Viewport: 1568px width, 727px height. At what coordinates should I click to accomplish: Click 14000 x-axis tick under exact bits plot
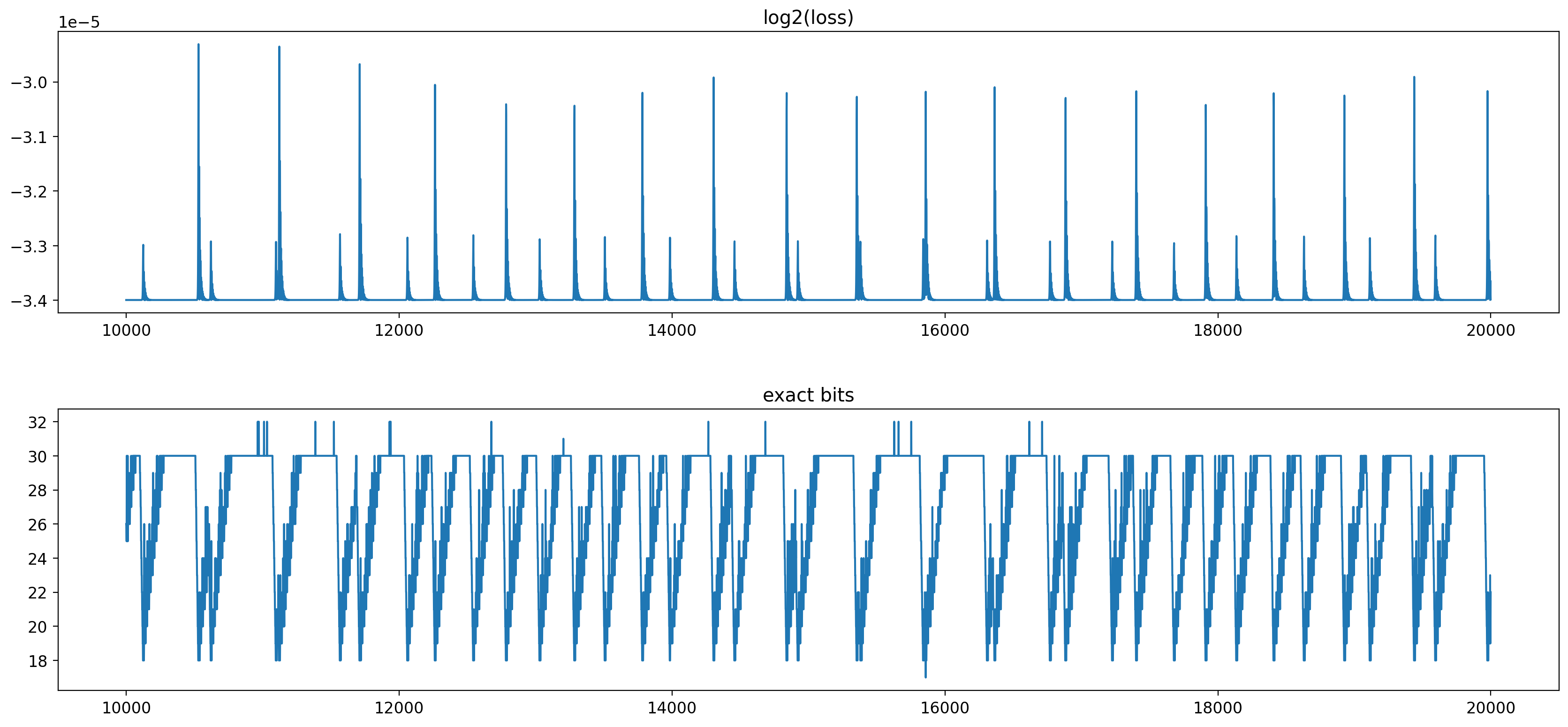tap(671, 708)
